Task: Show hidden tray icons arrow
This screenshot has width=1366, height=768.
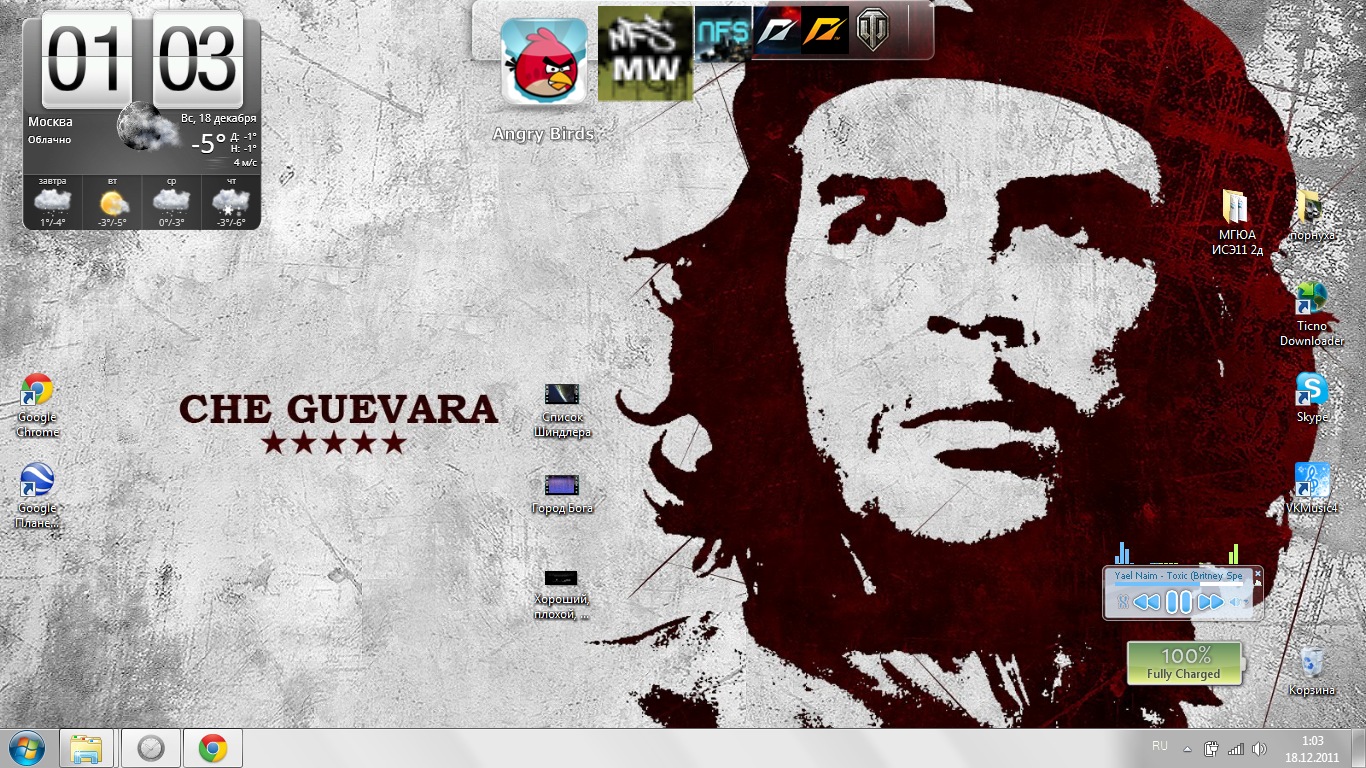Action: tap(1187, 748)
